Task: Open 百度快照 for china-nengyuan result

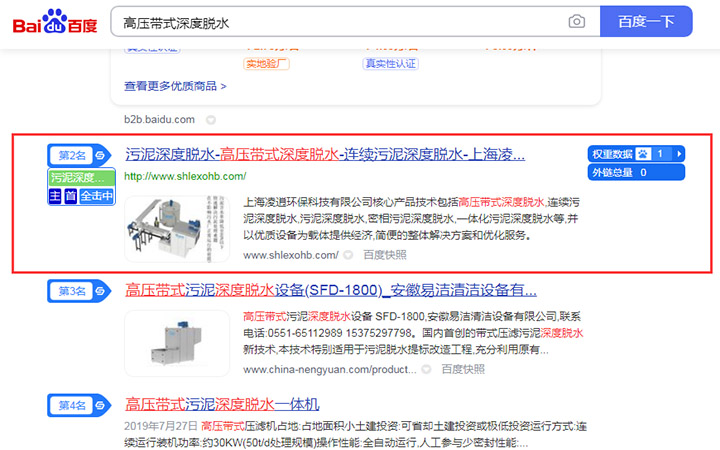Action: [x=463, y=369]
